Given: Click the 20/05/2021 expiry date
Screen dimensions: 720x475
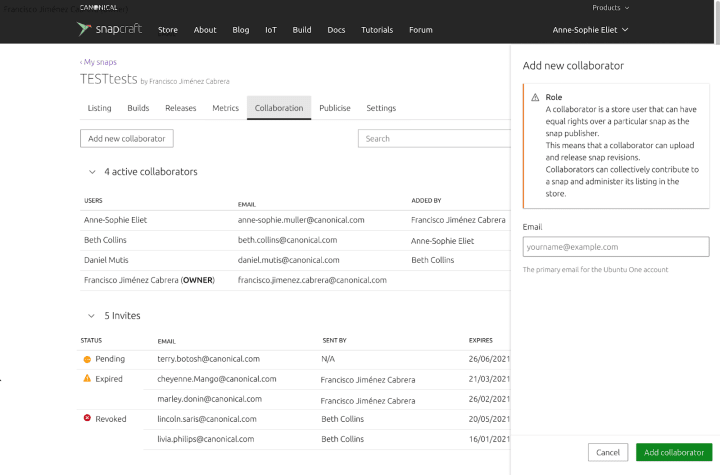Looking at the screenshot, I should pos(489,419).
